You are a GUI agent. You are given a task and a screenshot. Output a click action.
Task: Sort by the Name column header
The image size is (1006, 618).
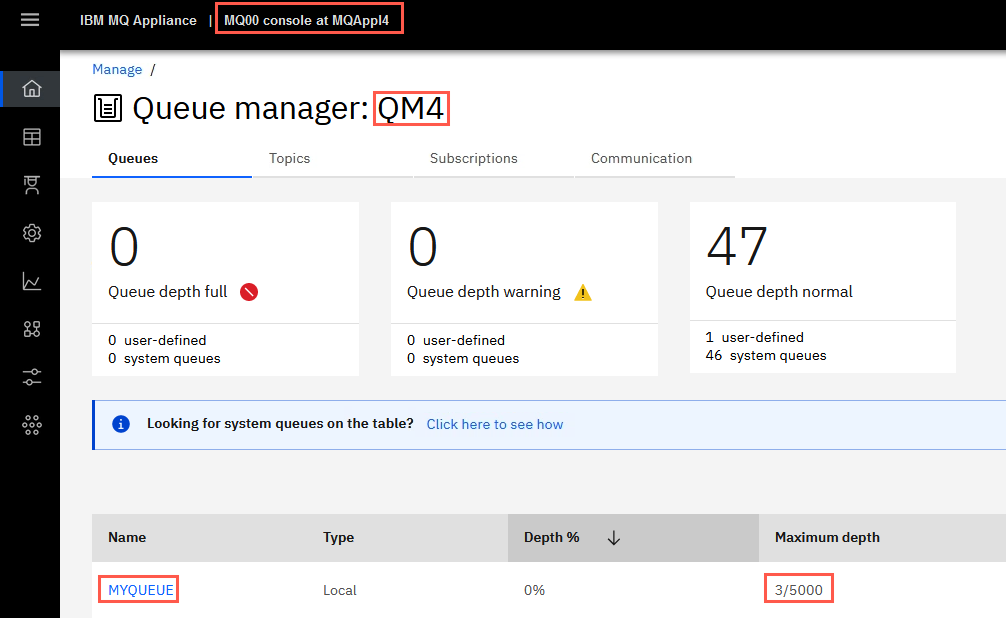[127, 538]
